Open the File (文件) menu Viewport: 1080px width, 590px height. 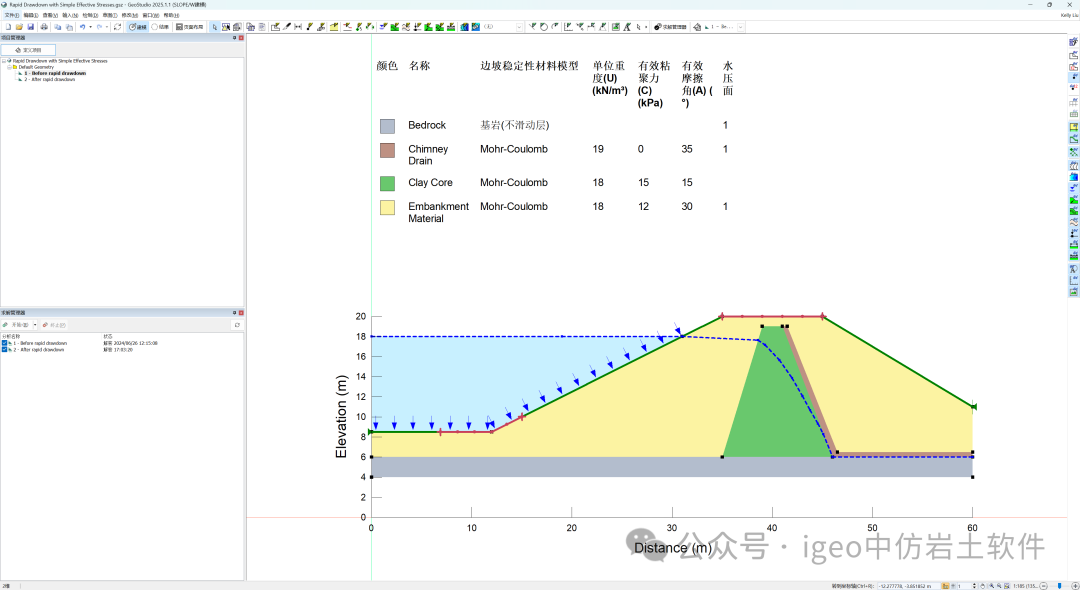click(11, 15)
